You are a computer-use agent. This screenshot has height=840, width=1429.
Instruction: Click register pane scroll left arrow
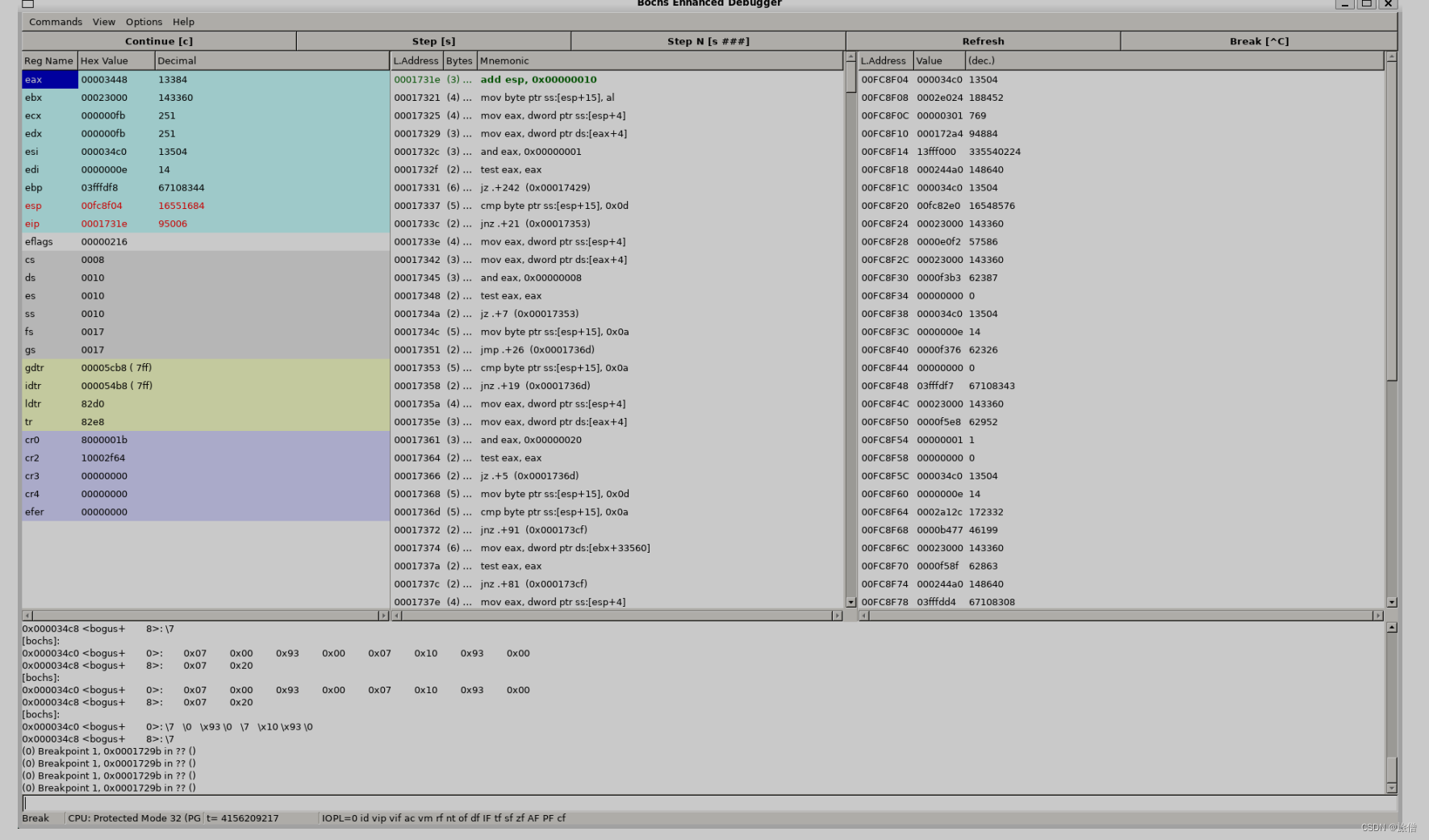click(x=27, y=616)
